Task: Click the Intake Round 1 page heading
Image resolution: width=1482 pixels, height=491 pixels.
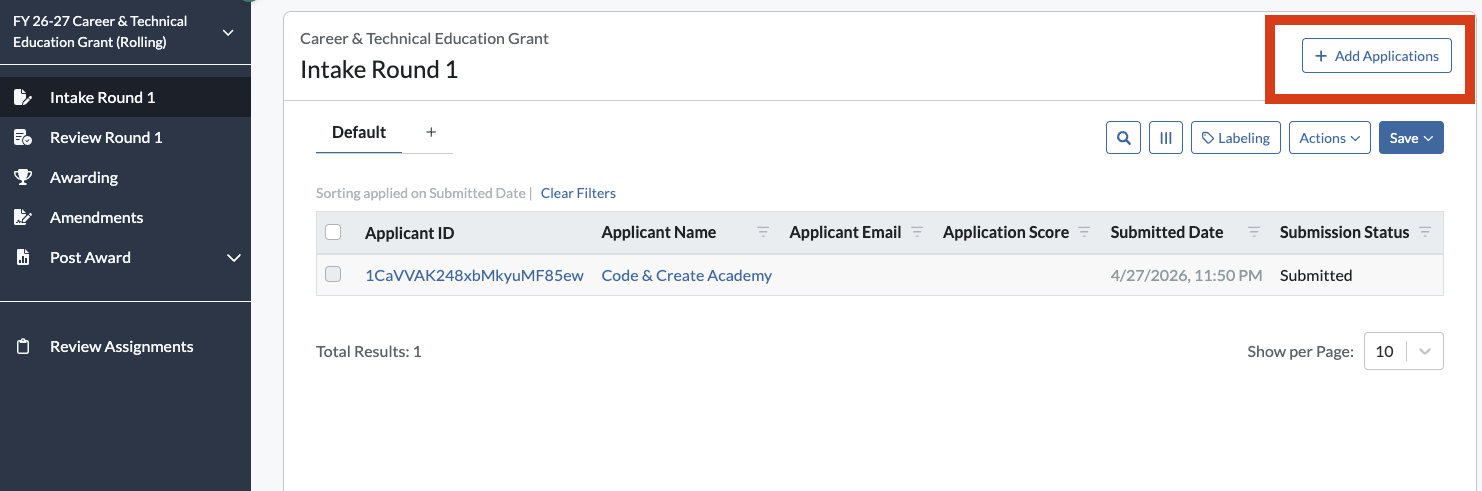Action: tap(379, 70)
